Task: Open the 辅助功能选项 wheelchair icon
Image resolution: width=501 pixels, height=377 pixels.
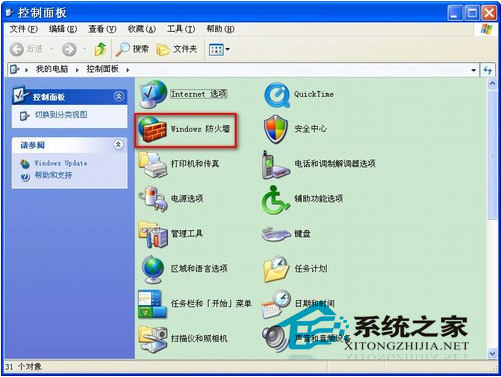Action: [x=275, y=200]
